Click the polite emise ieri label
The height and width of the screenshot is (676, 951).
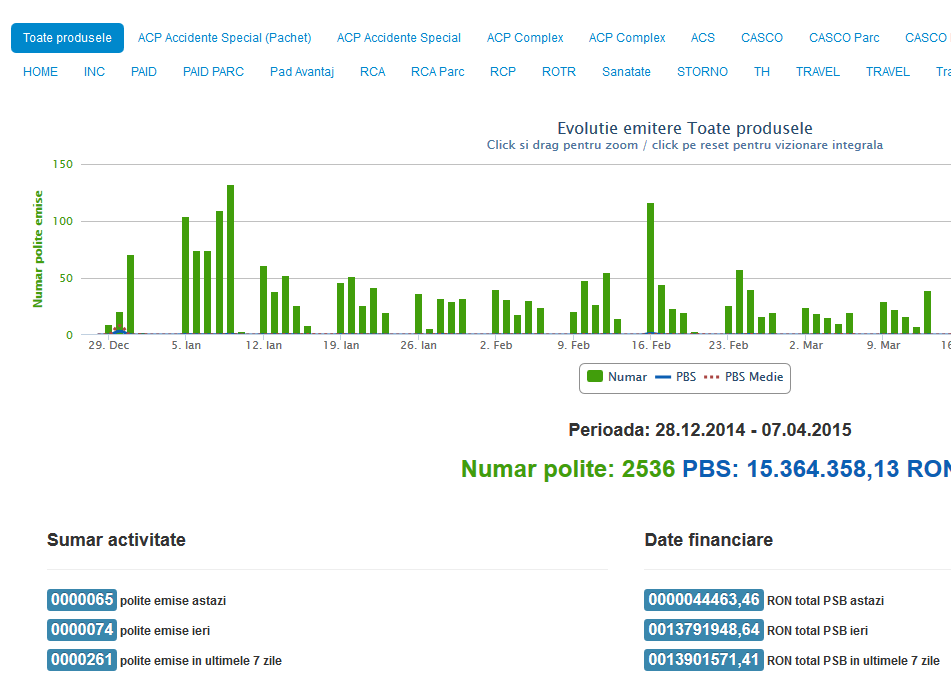coord(165,631)
